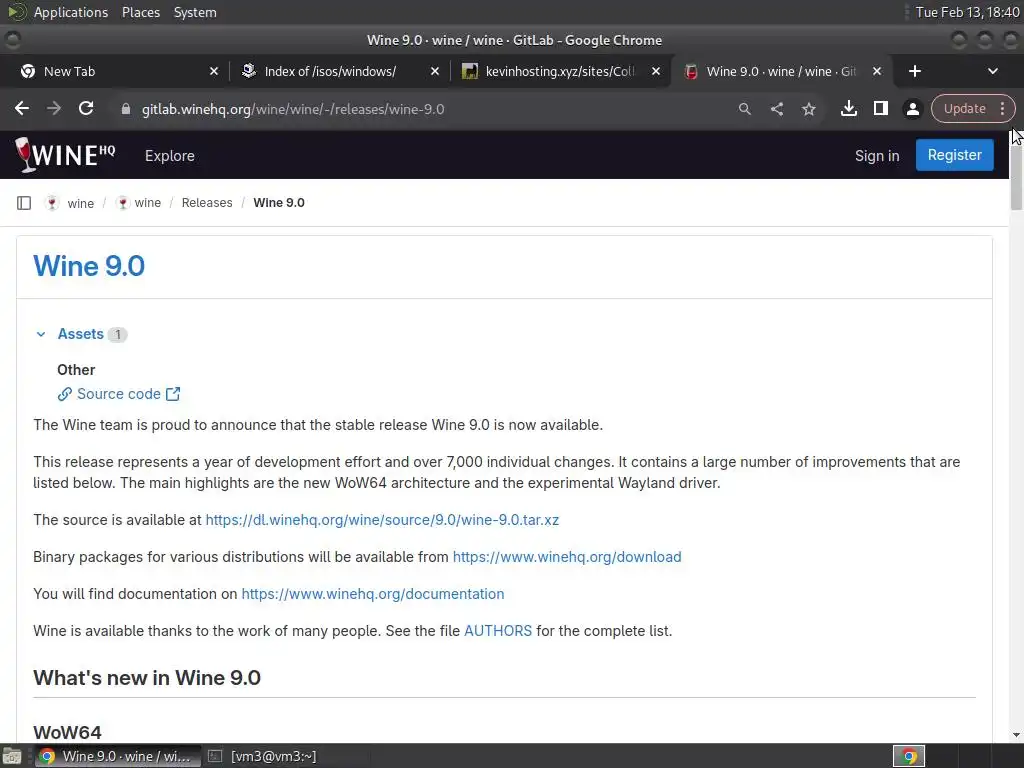Open the Source code link
Screen dimensions: 1024x768
point(119,394)
